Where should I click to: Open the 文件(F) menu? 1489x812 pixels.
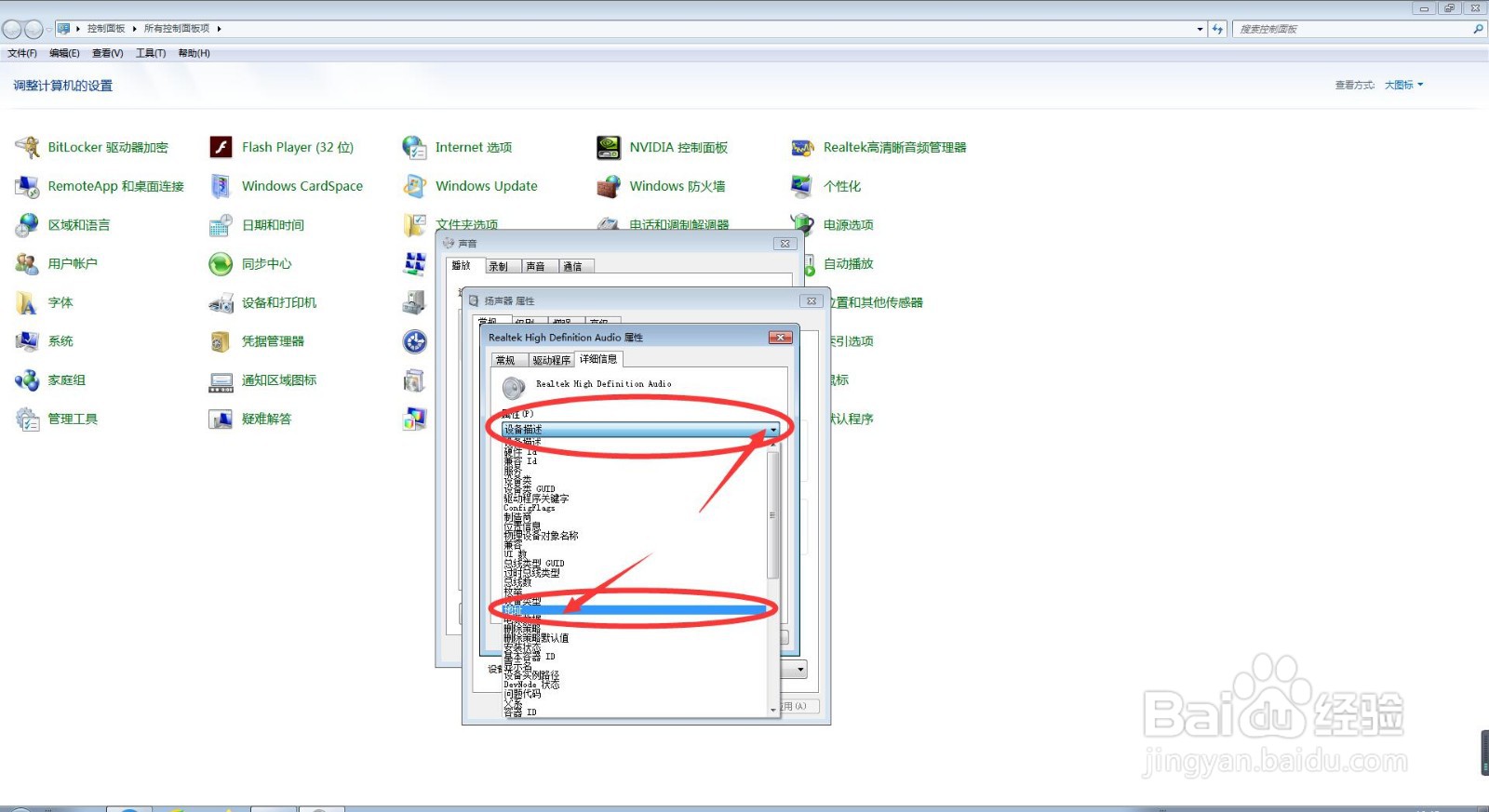pyautogui.click(x=22, y=53)
